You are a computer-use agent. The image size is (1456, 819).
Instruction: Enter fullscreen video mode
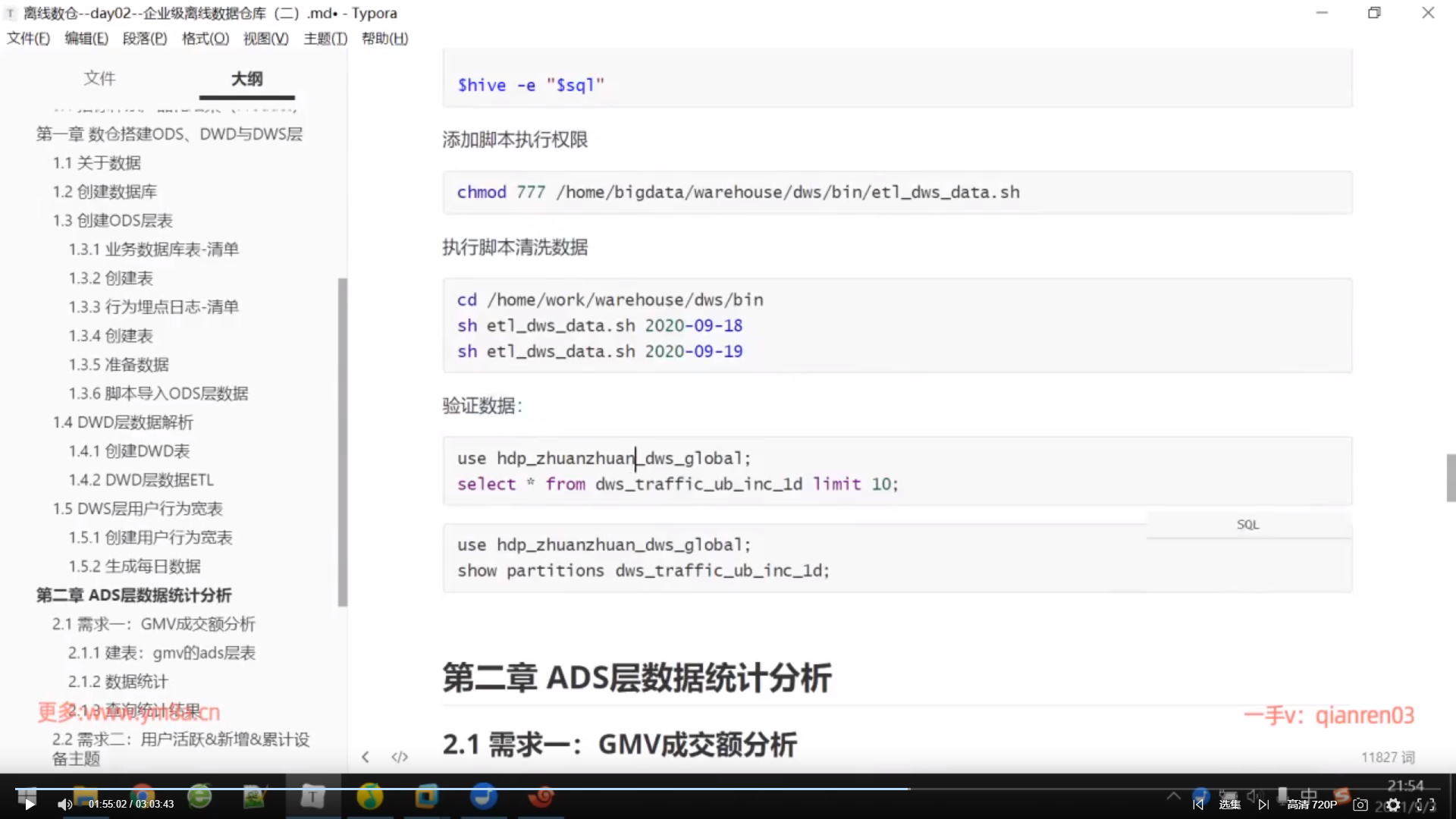pyautogui.click(x=1426, y=805)
